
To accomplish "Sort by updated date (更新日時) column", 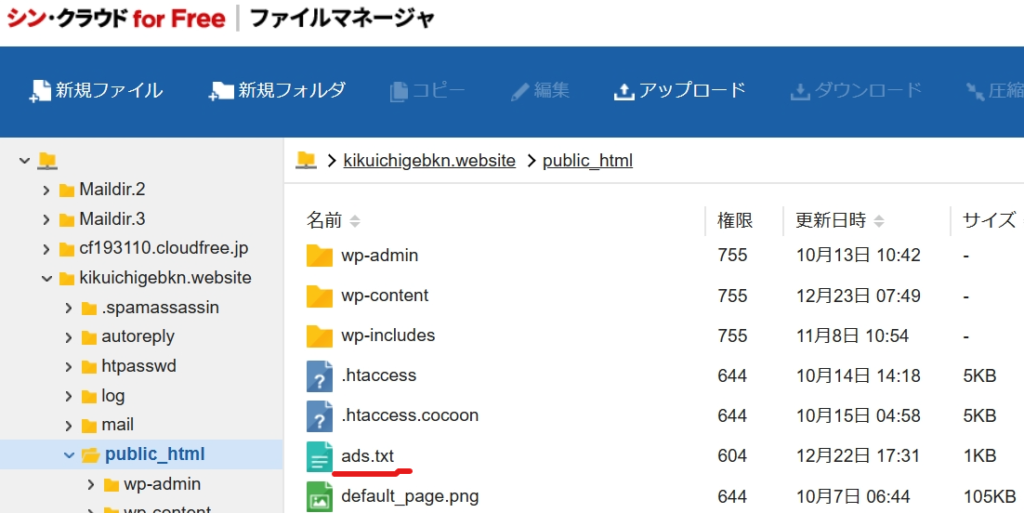I will [830, 220].
